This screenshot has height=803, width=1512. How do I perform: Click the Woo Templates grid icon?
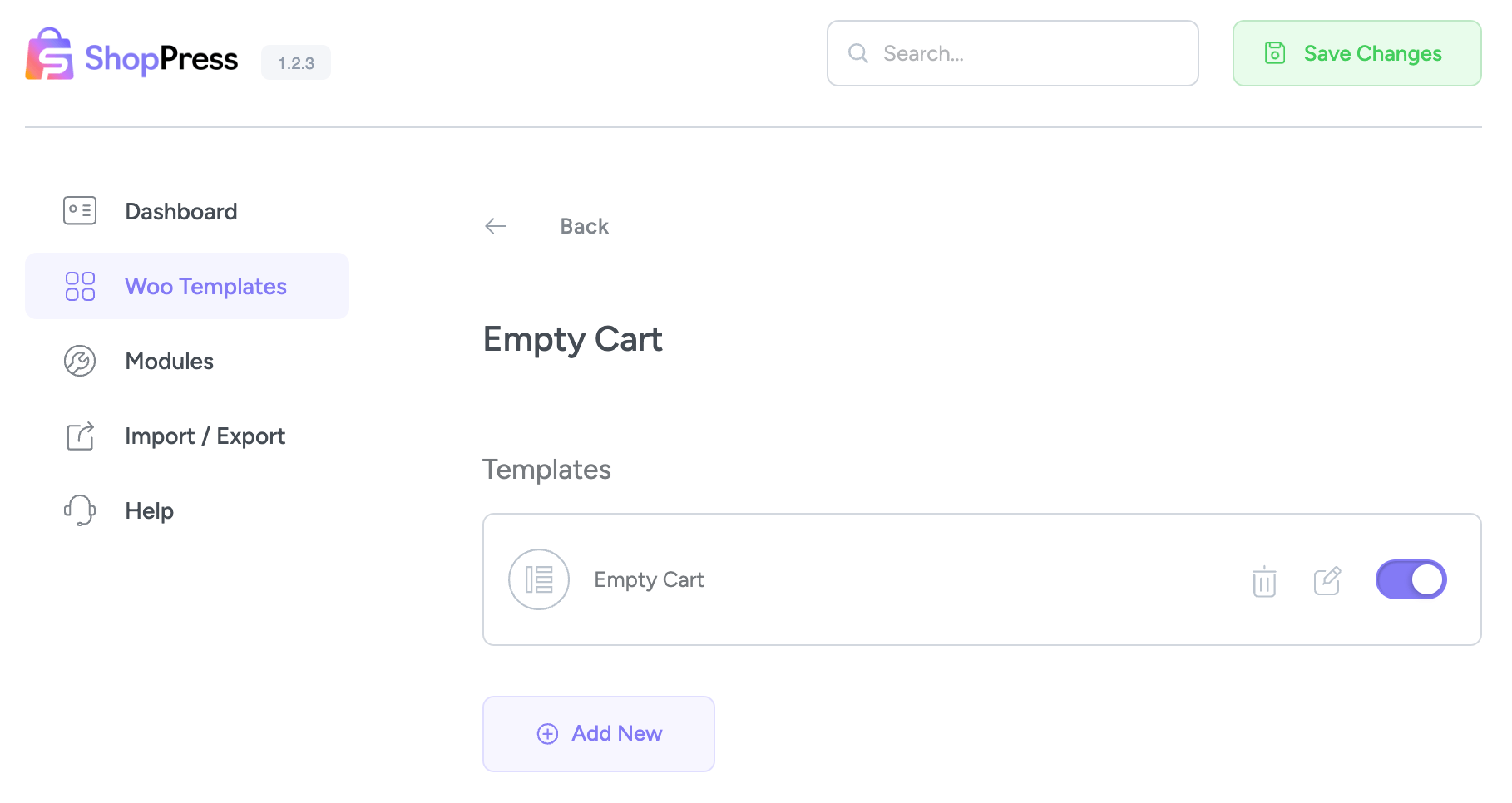(x=79, y=285)
